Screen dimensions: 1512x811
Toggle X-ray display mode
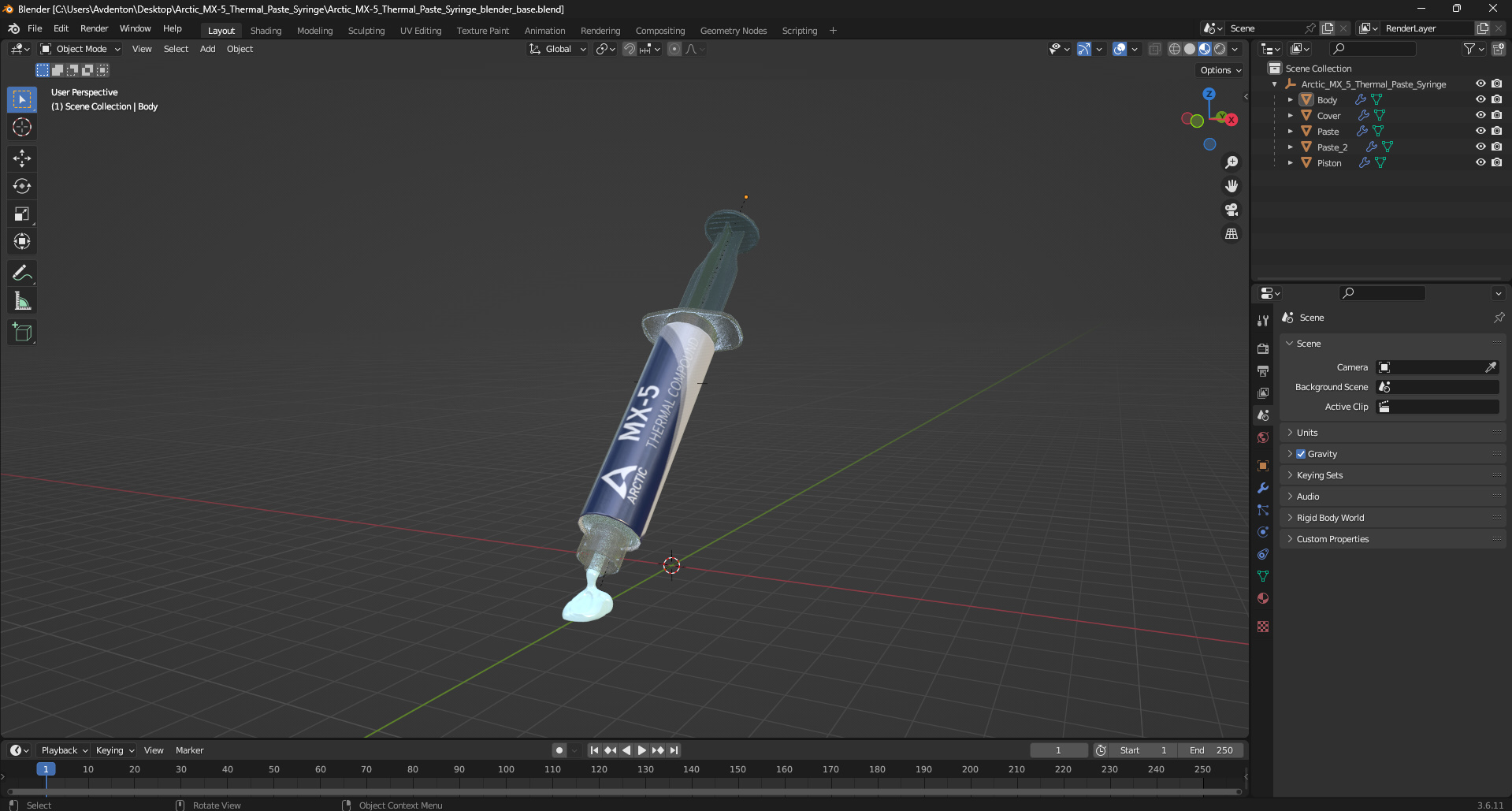point(1154,49)
